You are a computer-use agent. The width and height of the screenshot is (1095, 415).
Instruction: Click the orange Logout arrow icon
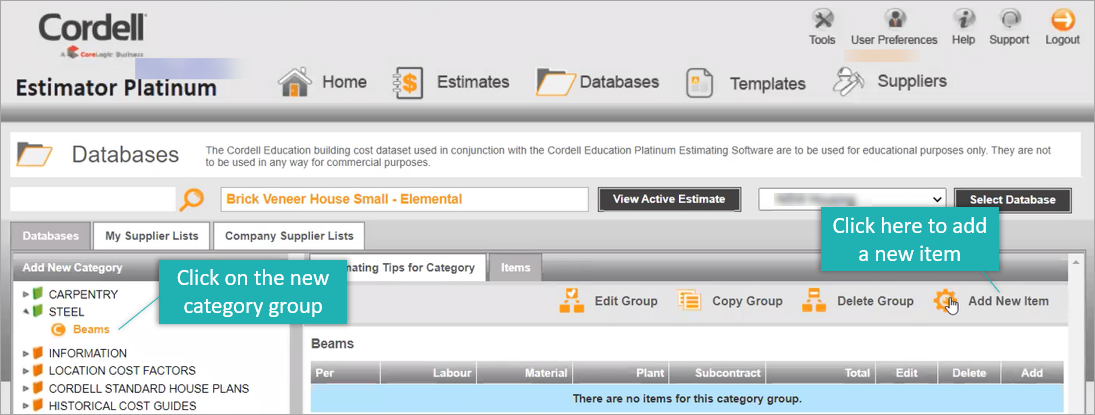pos(1062,19)
